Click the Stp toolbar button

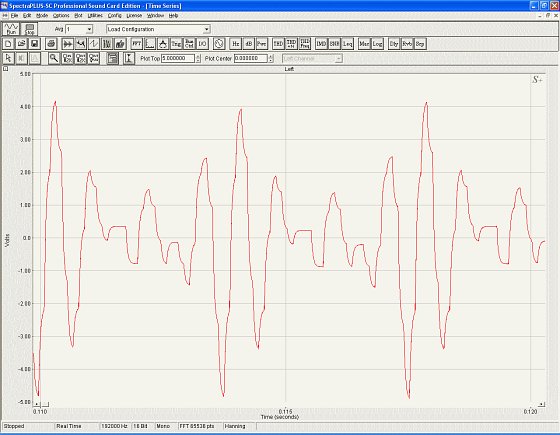(x=420, y=44)
